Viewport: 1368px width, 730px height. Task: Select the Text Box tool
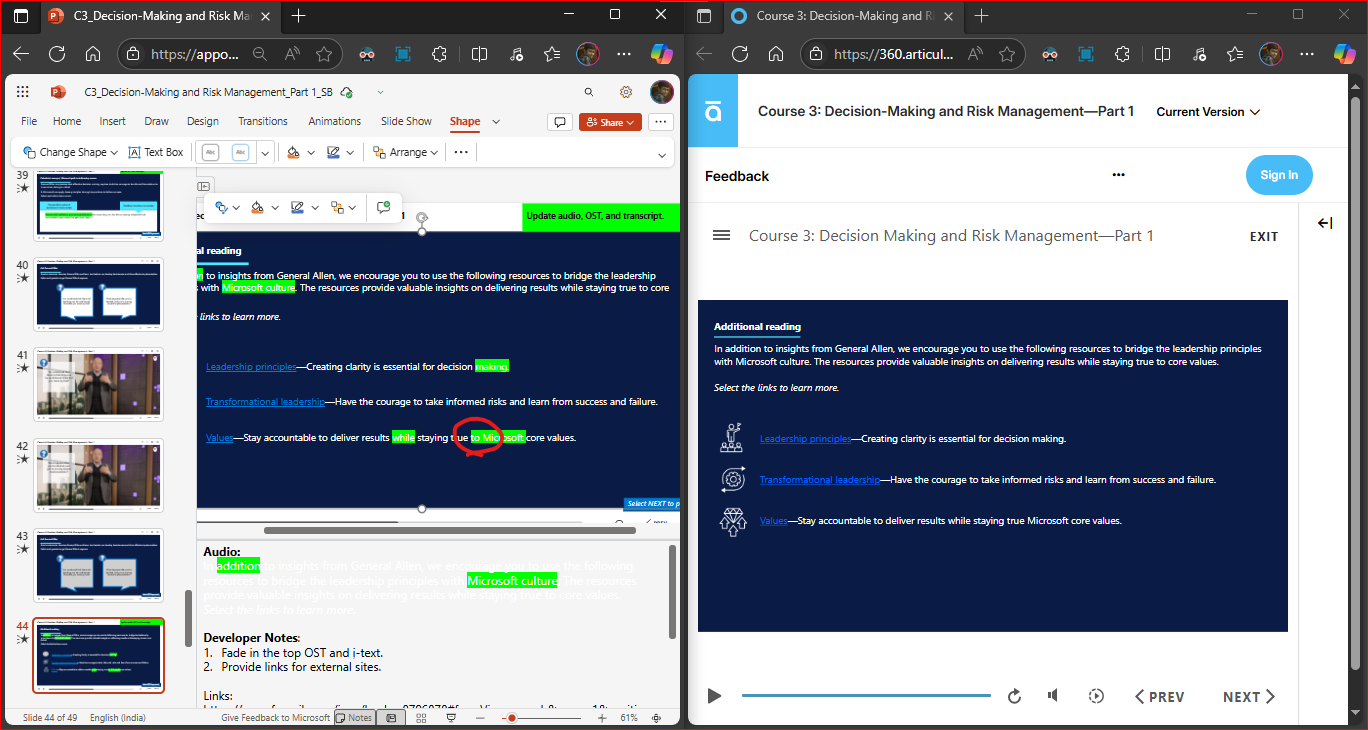[x=156, y=152]
